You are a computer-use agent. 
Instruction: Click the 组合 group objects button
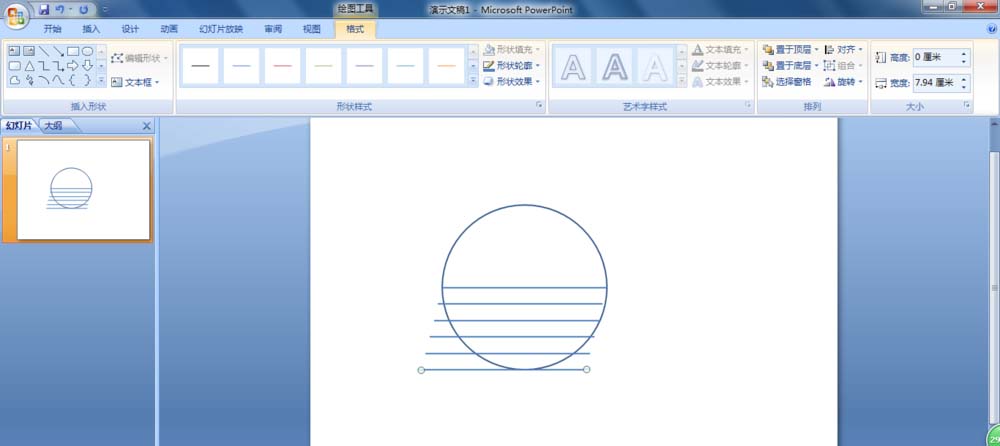tap(843, 66)
